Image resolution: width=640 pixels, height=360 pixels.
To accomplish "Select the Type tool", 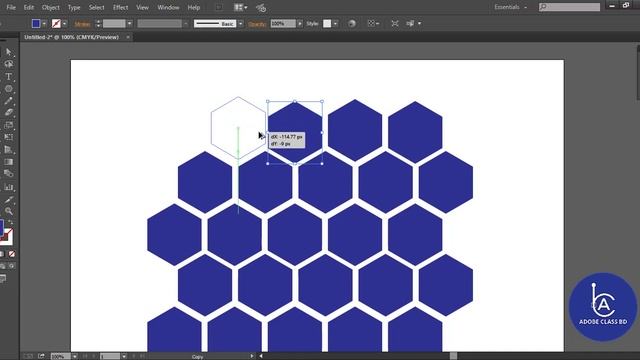I will (9, 76).
